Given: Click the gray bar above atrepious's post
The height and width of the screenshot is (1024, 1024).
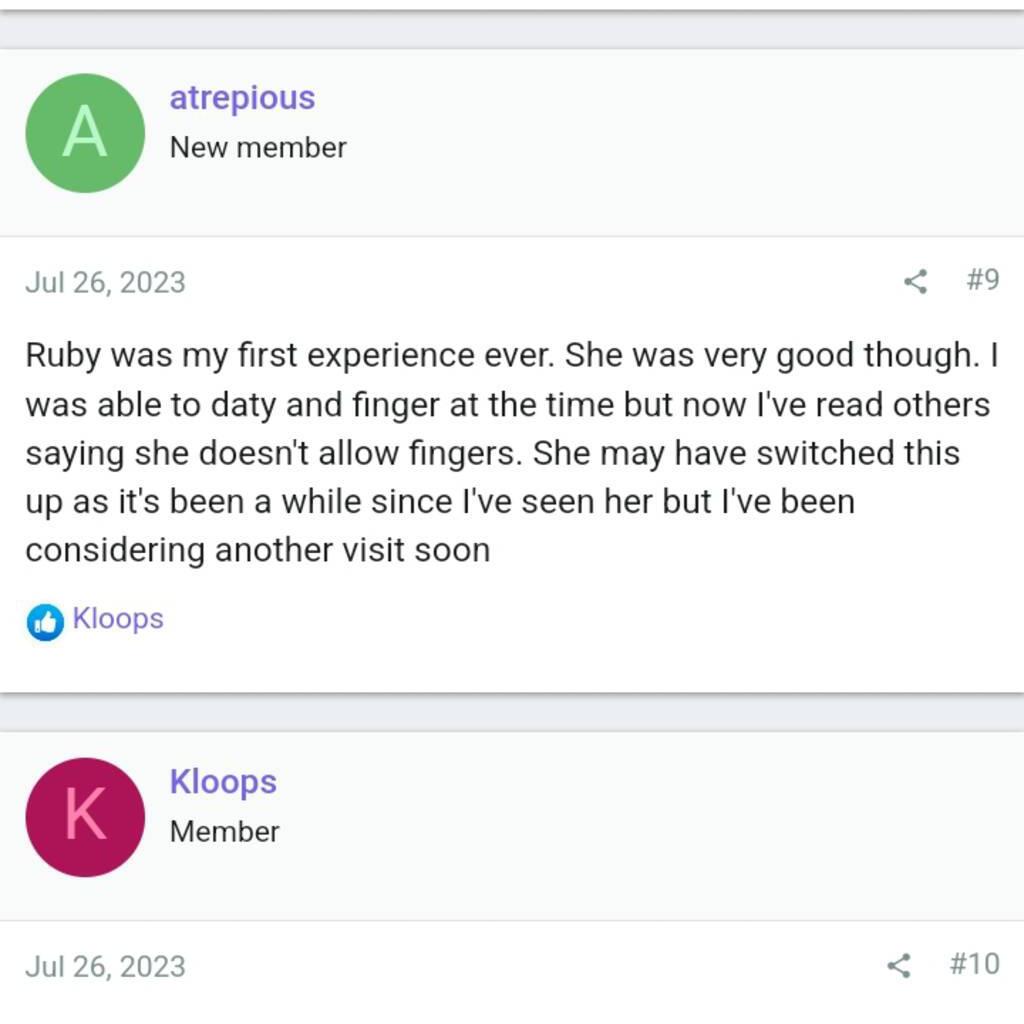Looking at the screenshot, I should 512,29.
